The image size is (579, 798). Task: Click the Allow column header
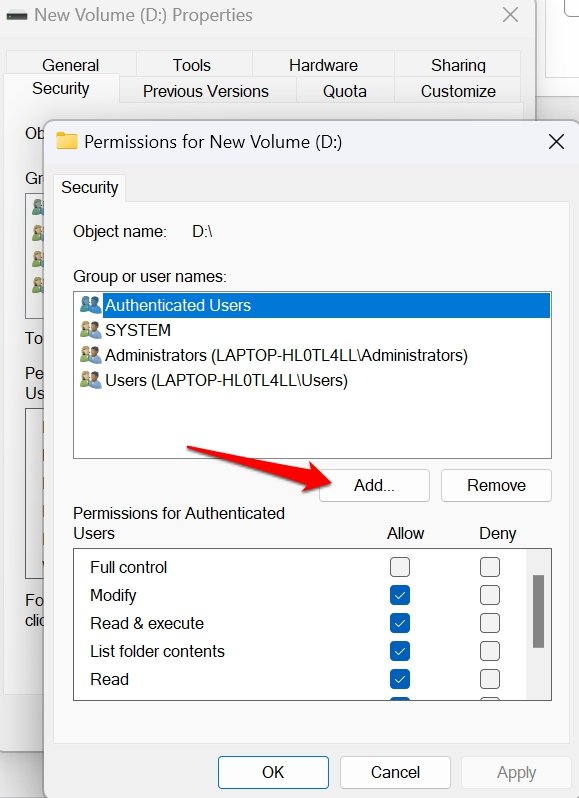(x=406, y=533)
